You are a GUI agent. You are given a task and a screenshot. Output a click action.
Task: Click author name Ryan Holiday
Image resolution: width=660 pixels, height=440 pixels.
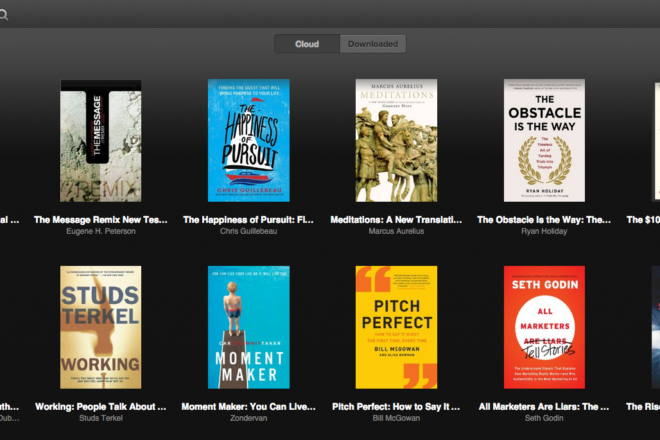pyautogui.click(x=544, y=231)
